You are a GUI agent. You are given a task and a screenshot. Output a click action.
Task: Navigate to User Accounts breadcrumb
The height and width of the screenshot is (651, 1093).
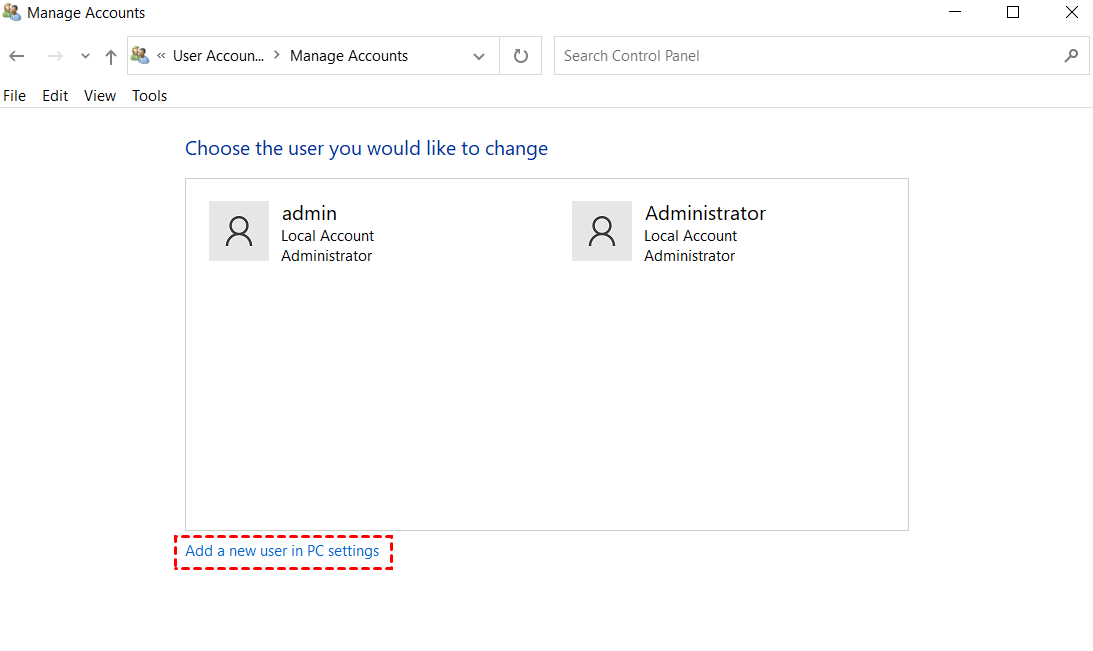[x=218, y=56]
